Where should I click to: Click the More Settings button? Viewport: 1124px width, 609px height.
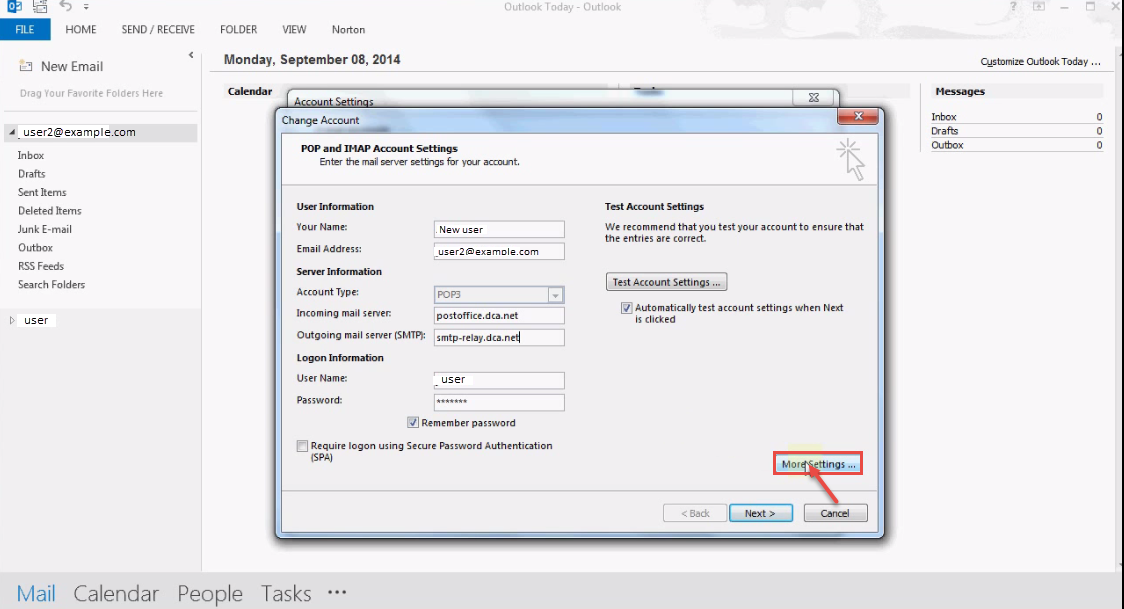tap(818, 464)
